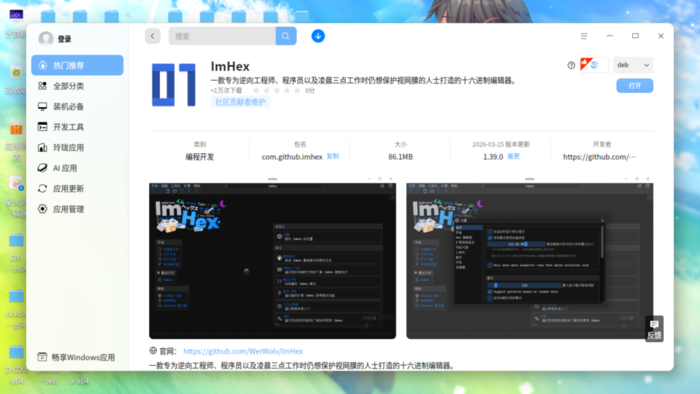Click the help question mark icon
700x394 pixels.
point(571,65)
